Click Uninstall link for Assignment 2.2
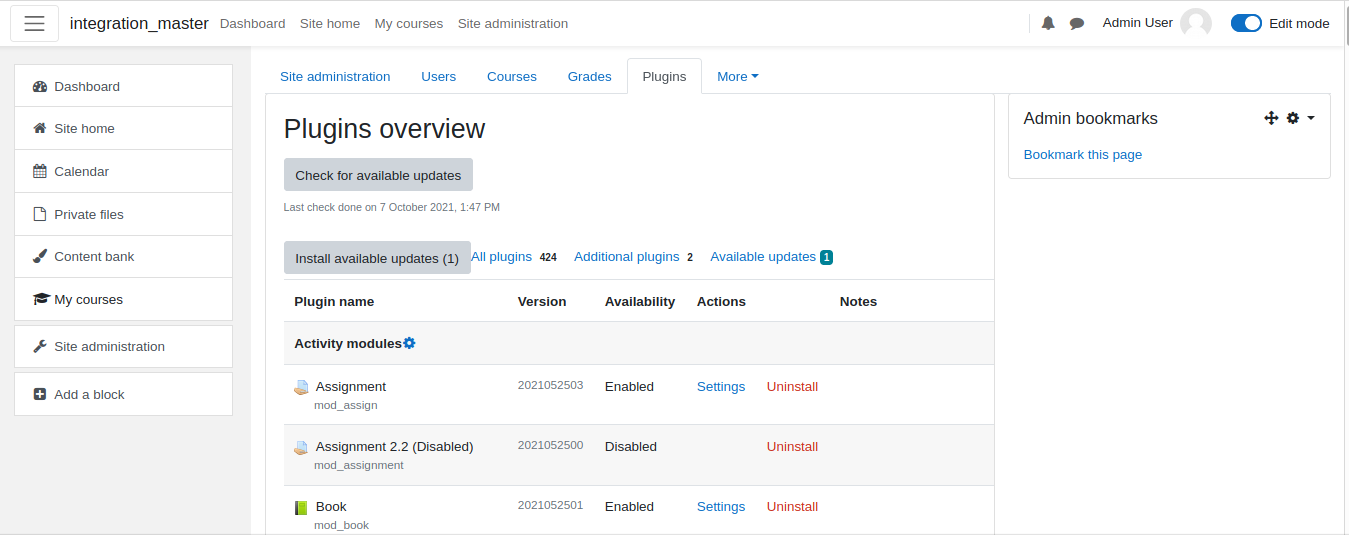 coord(792,446)
